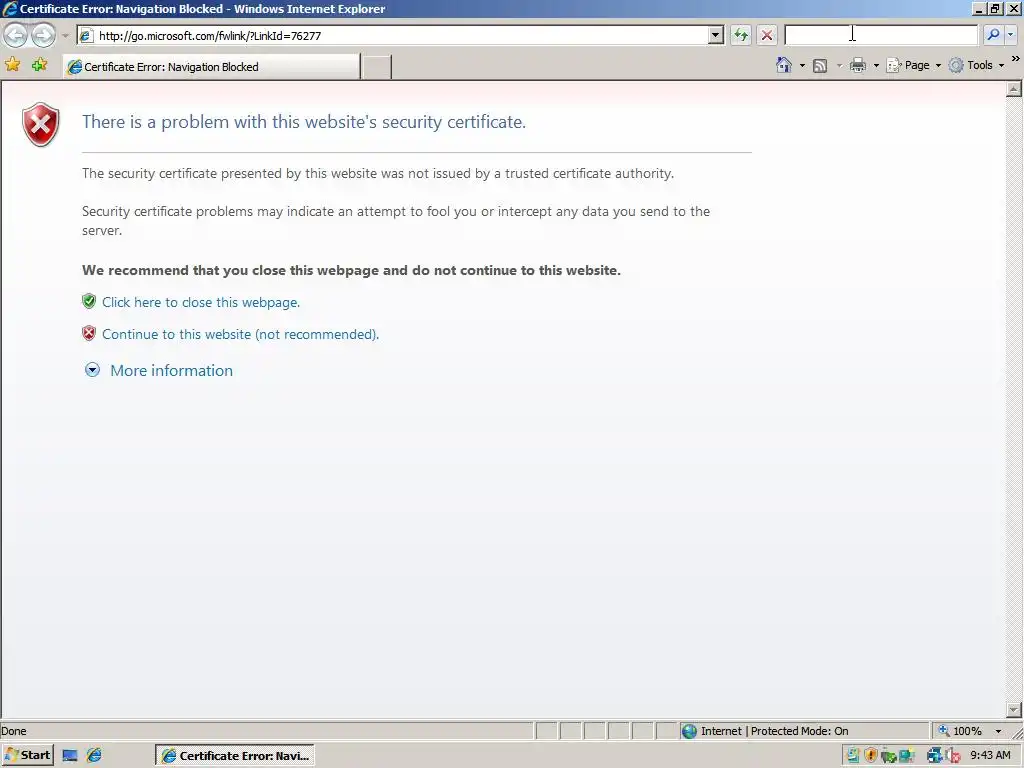Click the vertical scrollbar up arrow

[1014, 89]
